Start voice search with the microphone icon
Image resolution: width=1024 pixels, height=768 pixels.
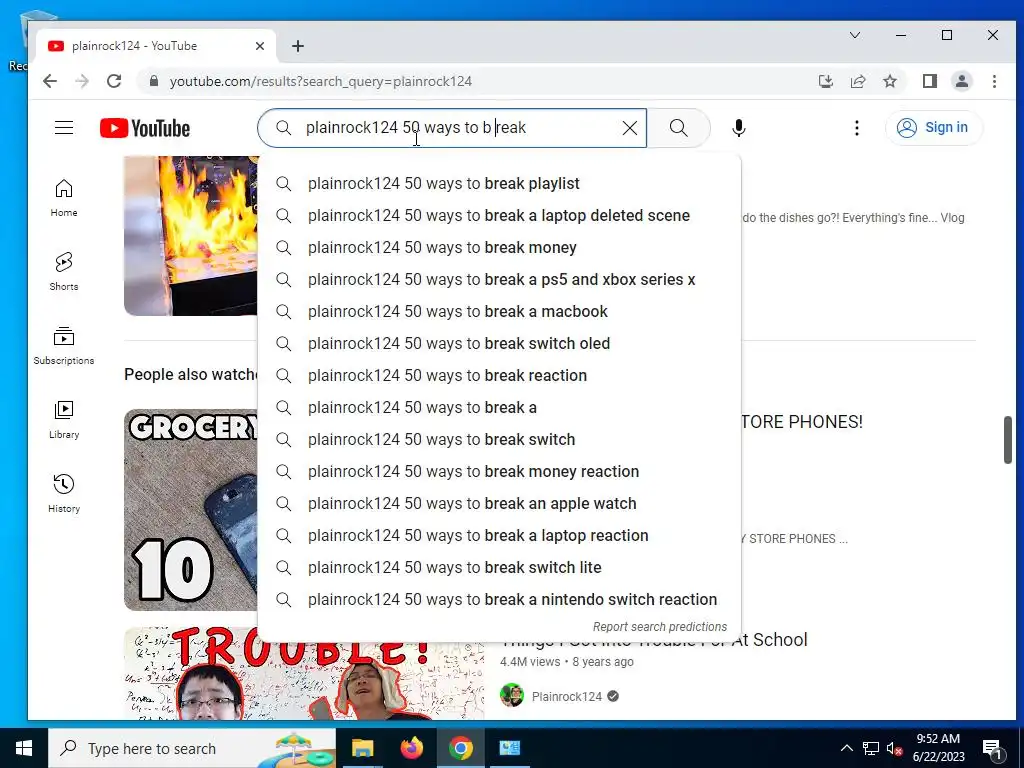pos(739,128)
